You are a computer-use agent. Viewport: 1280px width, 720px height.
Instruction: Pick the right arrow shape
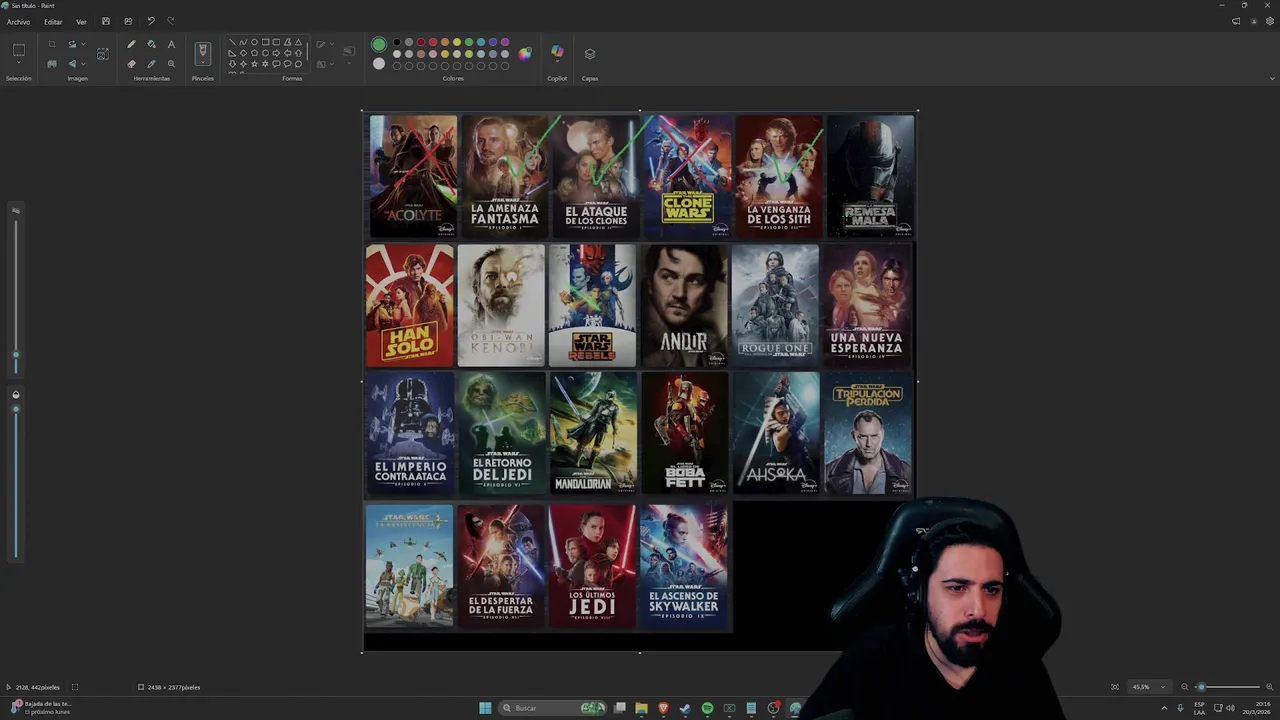click(276, 53)
